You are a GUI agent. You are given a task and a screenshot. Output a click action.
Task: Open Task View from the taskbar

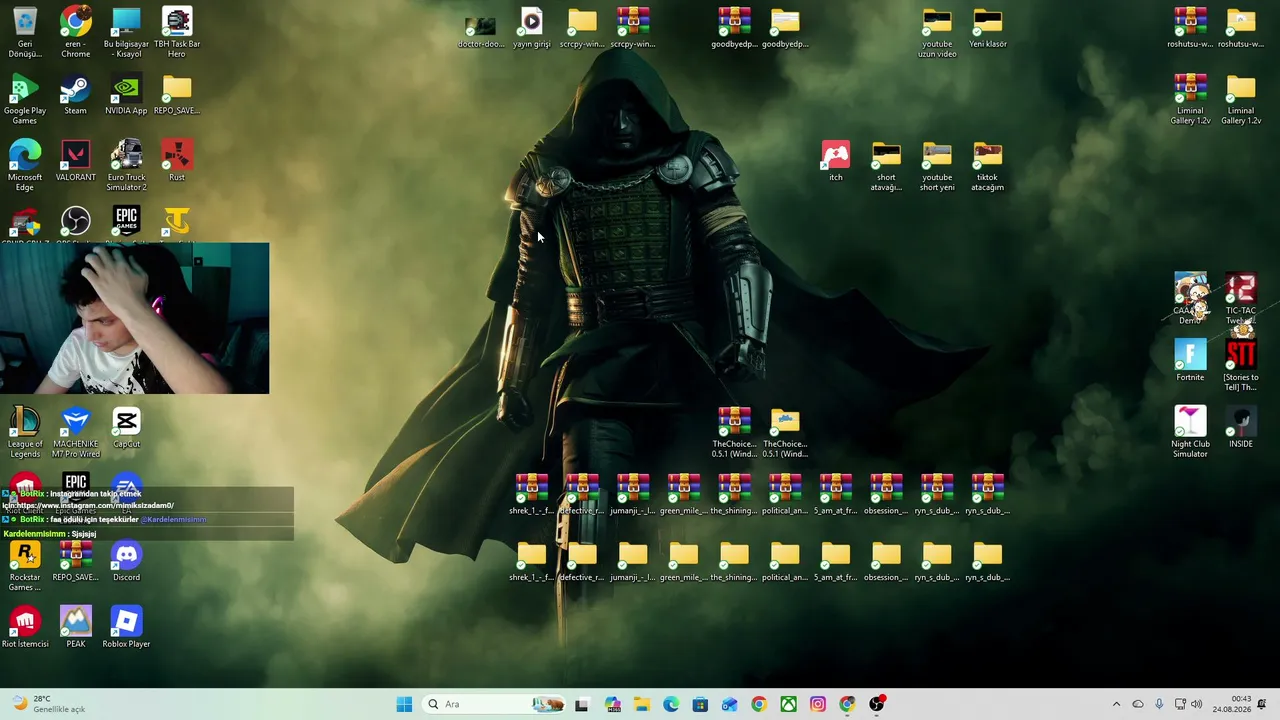click(x=582, y=704)
